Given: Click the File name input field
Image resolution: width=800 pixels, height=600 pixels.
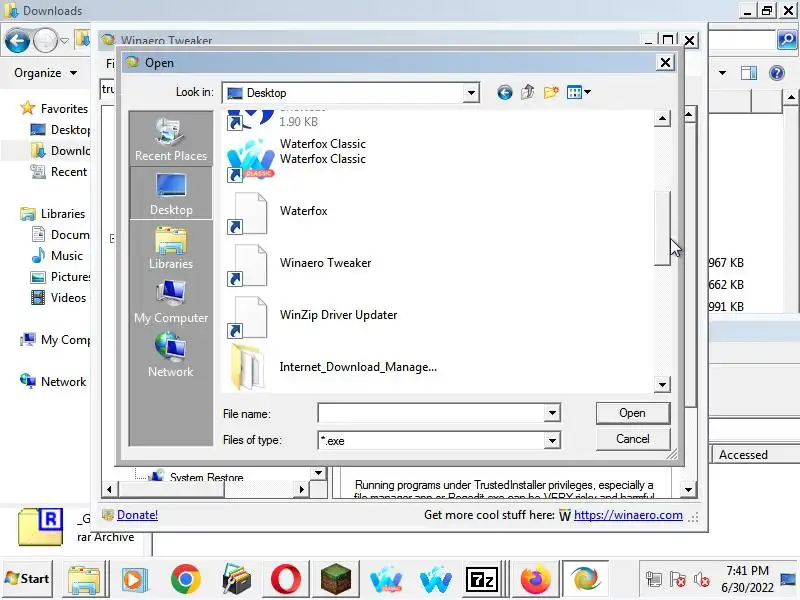Looking at the screenshot, I should coord(431,413).
